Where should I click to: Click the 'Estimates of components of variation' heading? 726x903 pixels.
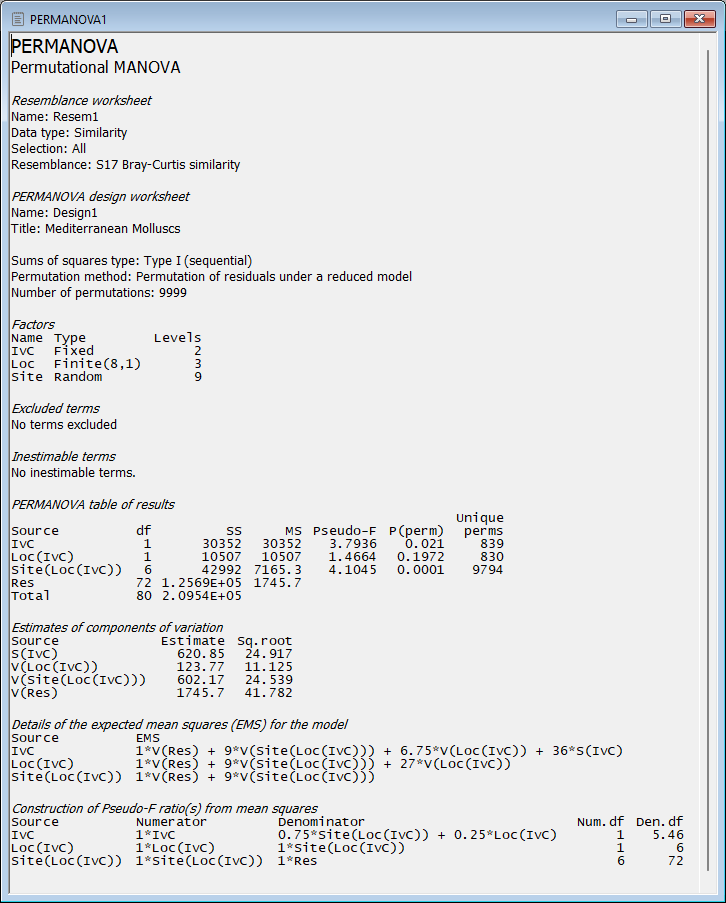pos(116,627)
